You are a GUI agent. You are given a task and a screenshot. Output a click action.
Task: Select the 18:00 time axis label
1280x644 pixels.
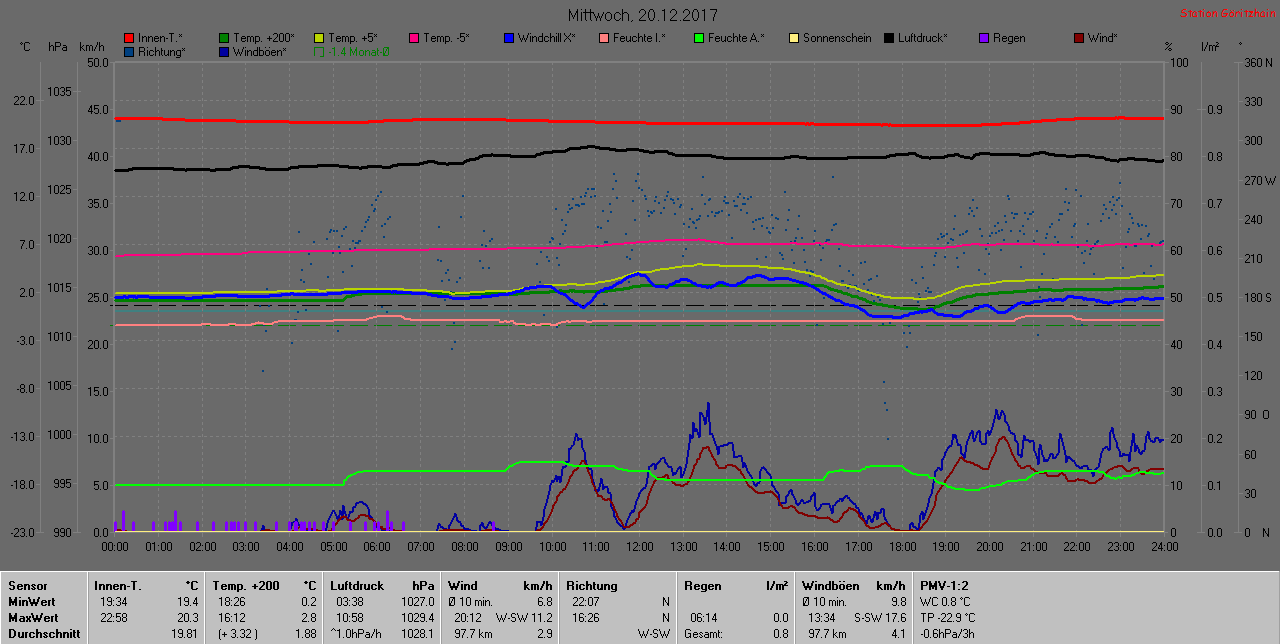(902, 547)
